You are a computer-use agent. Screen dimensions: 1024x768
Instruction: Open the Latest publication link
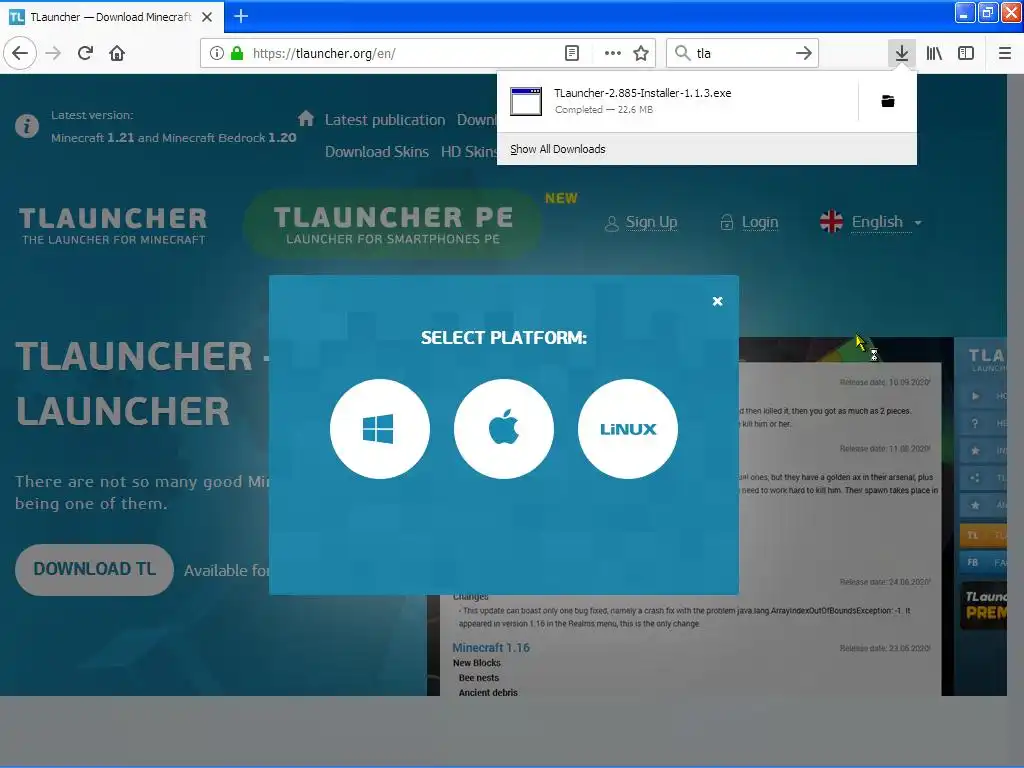(x=385, y=120)
